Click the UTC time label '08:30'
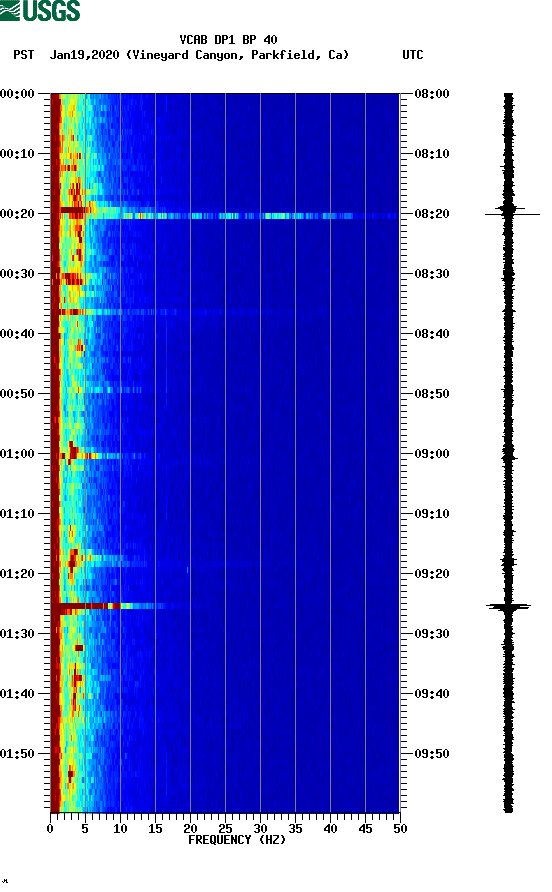Screen dimensions: 552x892 pyautogui.click(x=432, y=274)
